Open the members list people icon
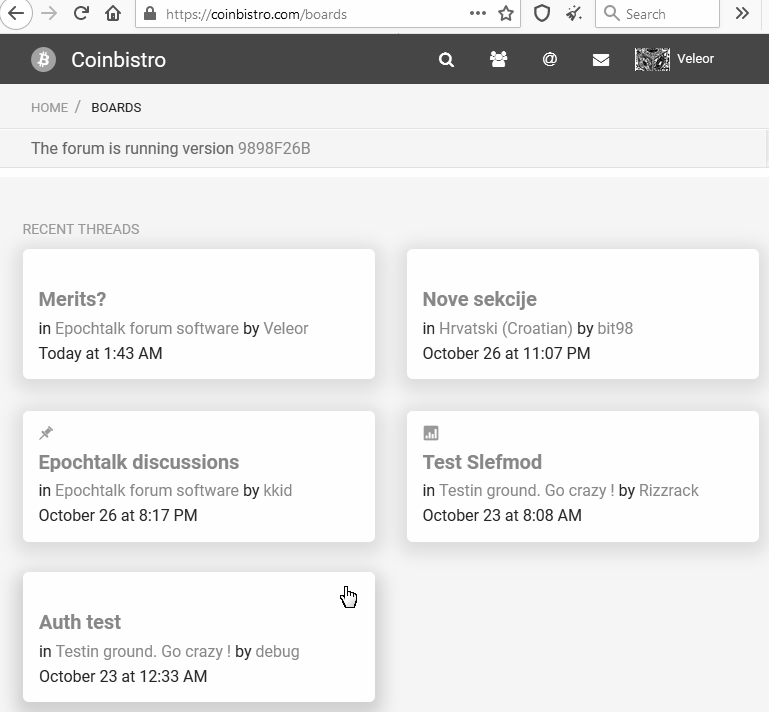 tap(498, 59)
